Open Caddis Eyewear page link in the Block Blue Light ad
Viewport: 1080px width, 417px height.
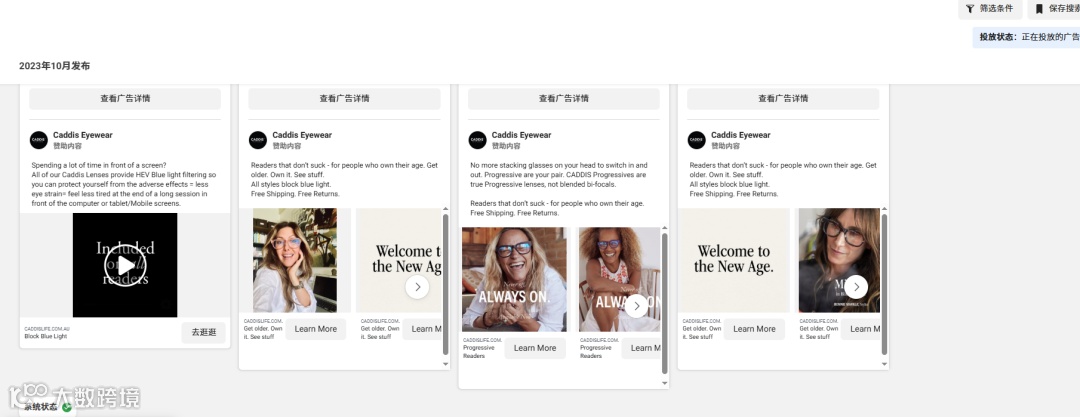[x=83, y=135]
